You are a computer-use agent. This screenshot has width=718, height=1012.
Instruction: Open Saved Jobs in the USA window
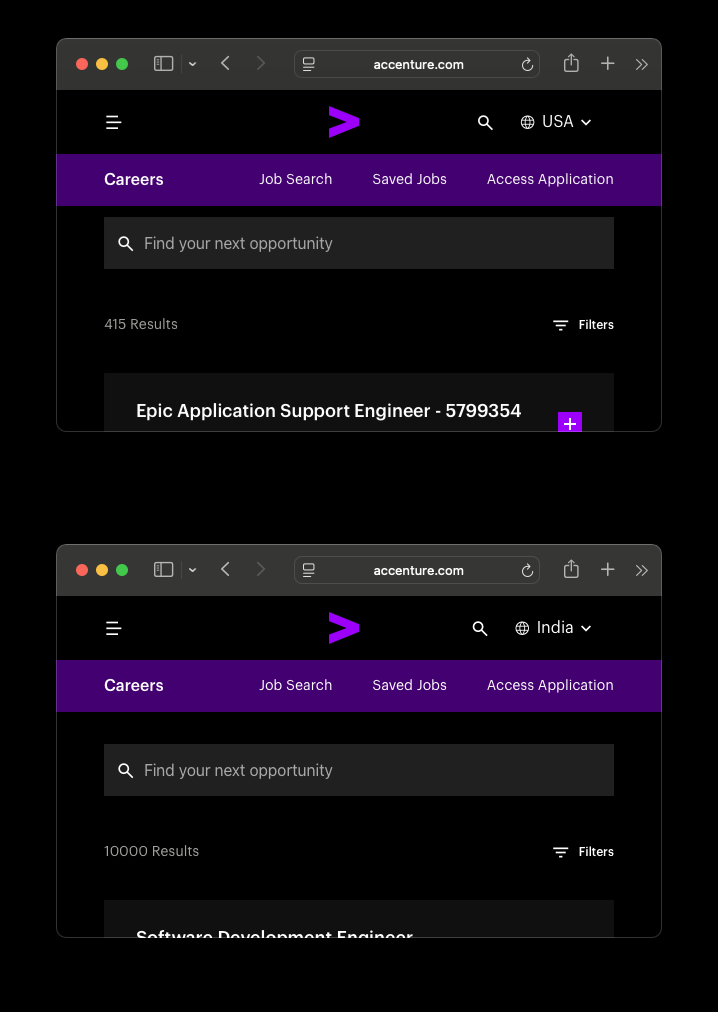point(409,179)
